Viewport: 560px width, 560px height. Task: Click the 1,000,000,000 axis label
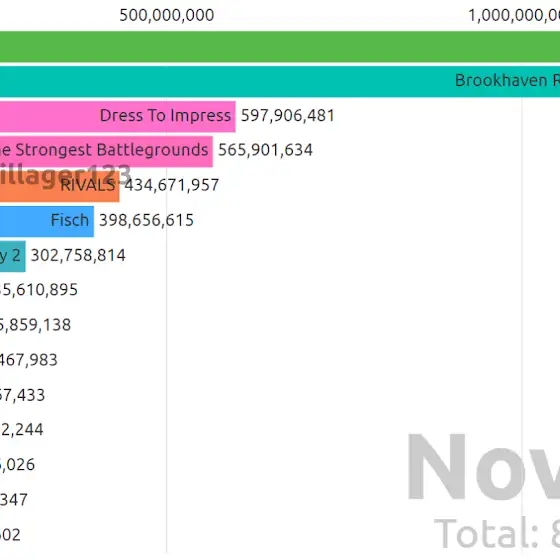(514, 15)
